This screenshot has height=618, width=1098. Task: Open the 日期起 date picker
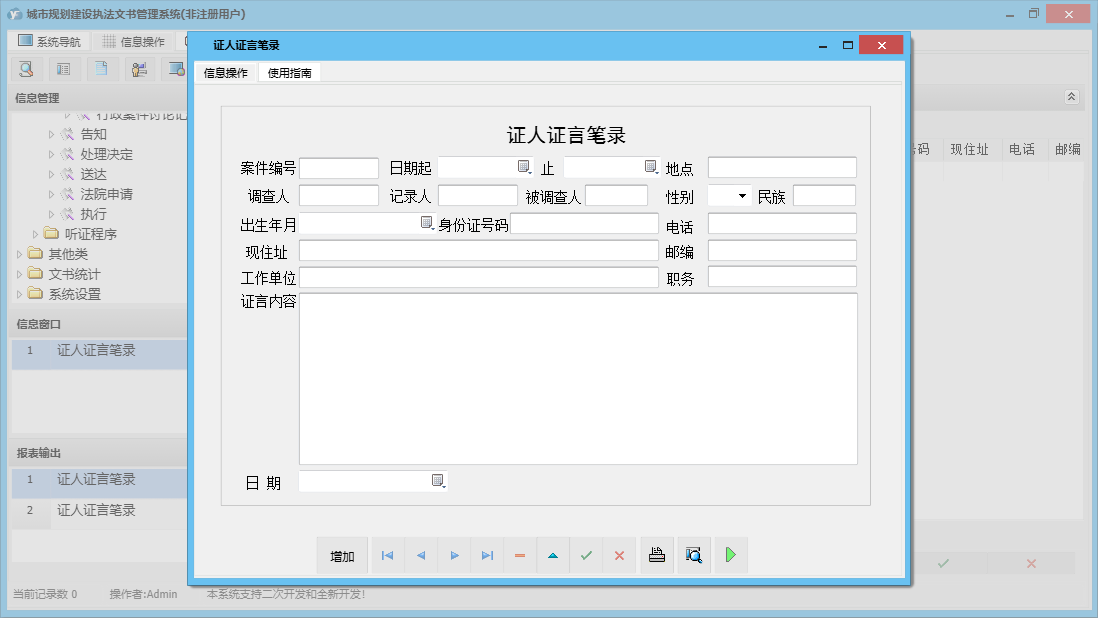click(x=524, y=167)
